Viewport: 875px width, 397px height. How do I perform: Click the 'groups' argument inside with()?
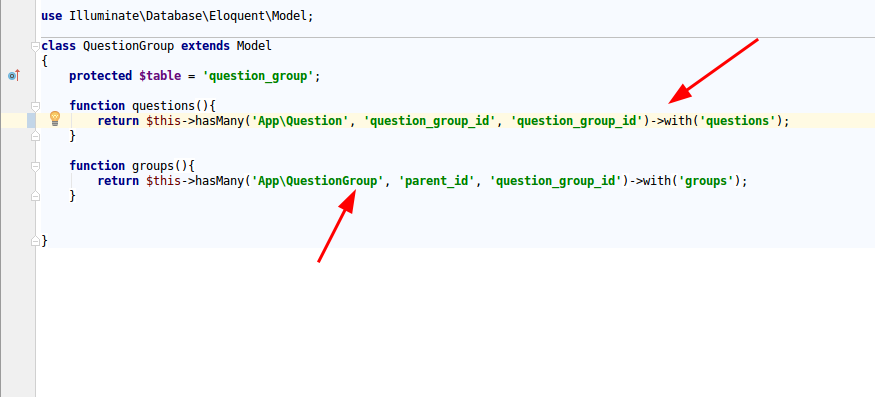(x=705, y=181)
